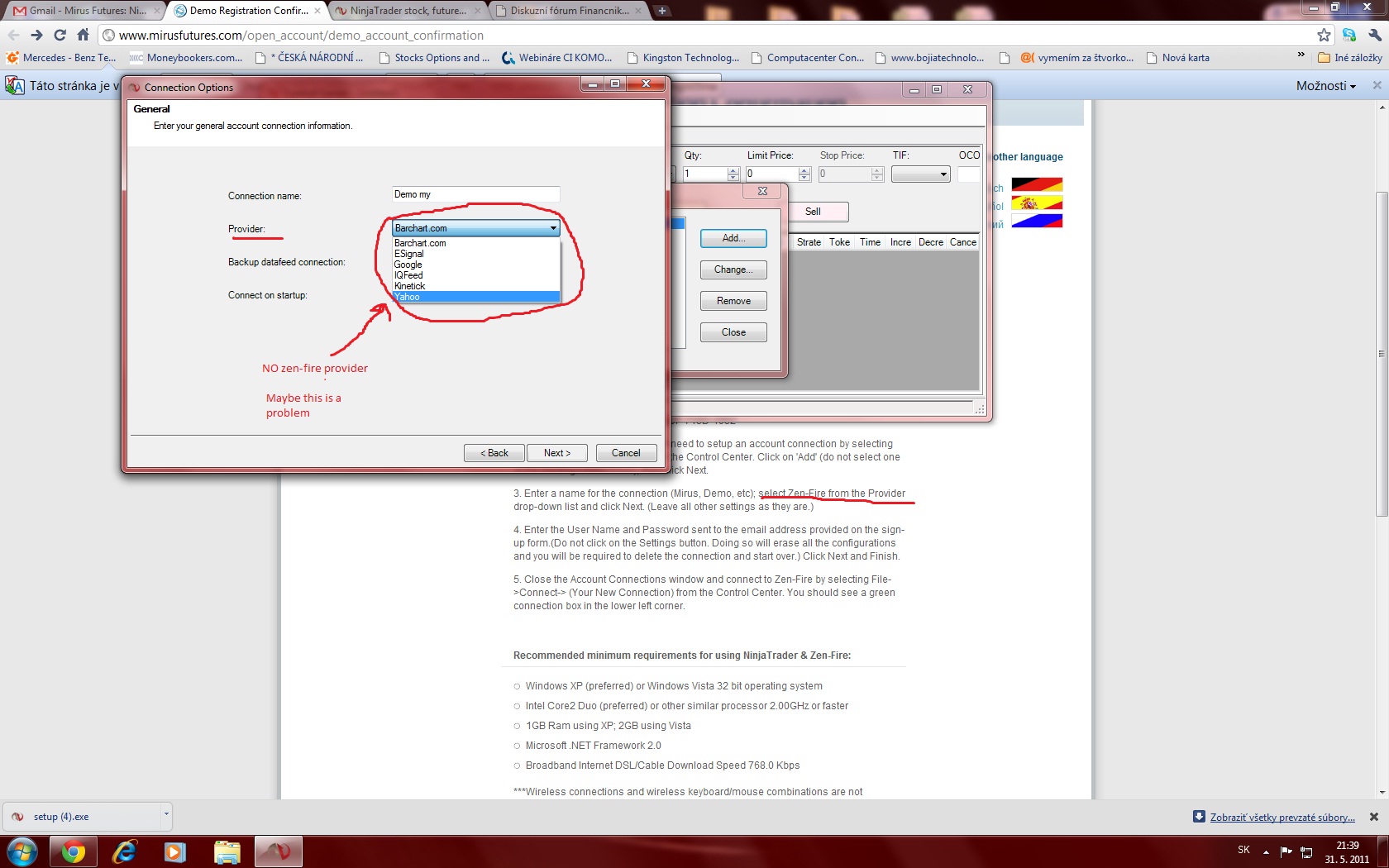Open the Mercedes - Benz bookmark
The width and height of the screenshot is (1389, 868).
pyautogui.click(x=60, y=58)
